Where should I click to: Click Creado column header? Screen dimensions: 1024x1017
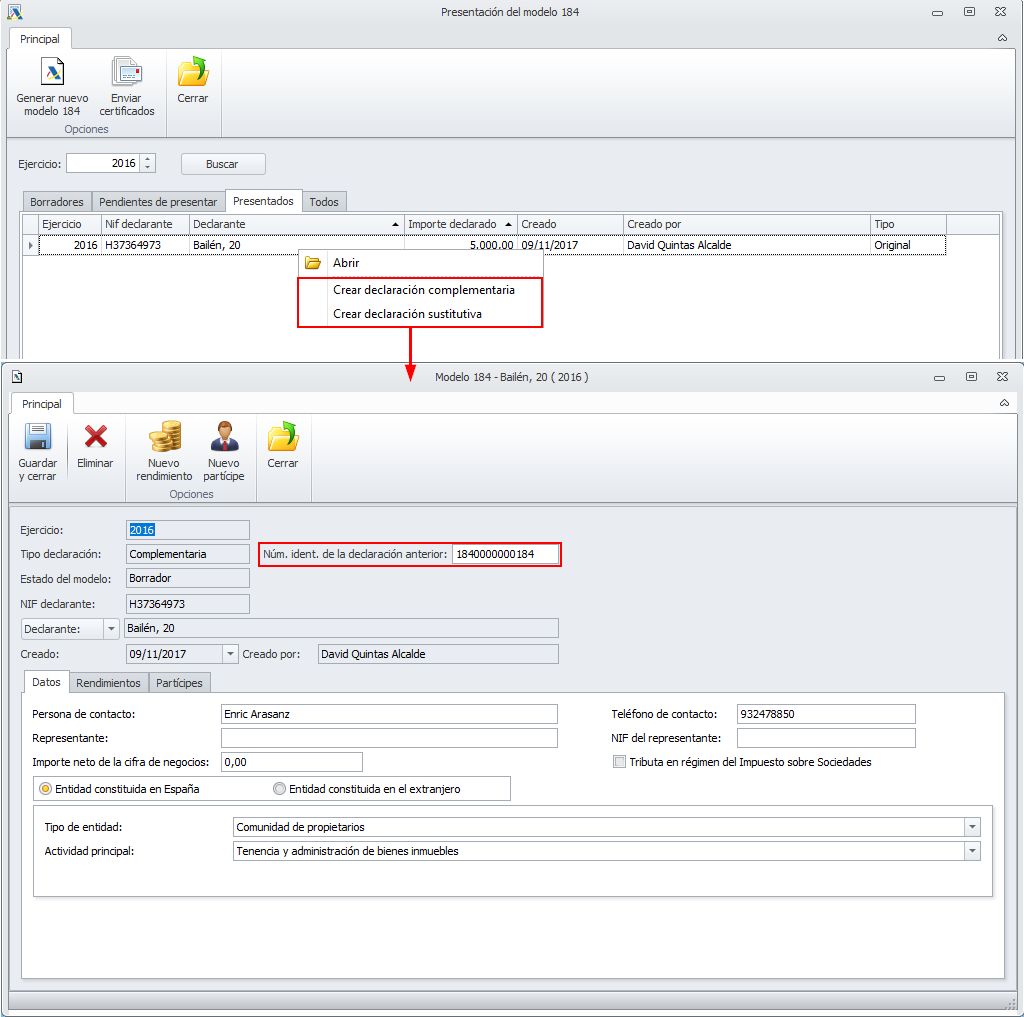pos(570,224)
